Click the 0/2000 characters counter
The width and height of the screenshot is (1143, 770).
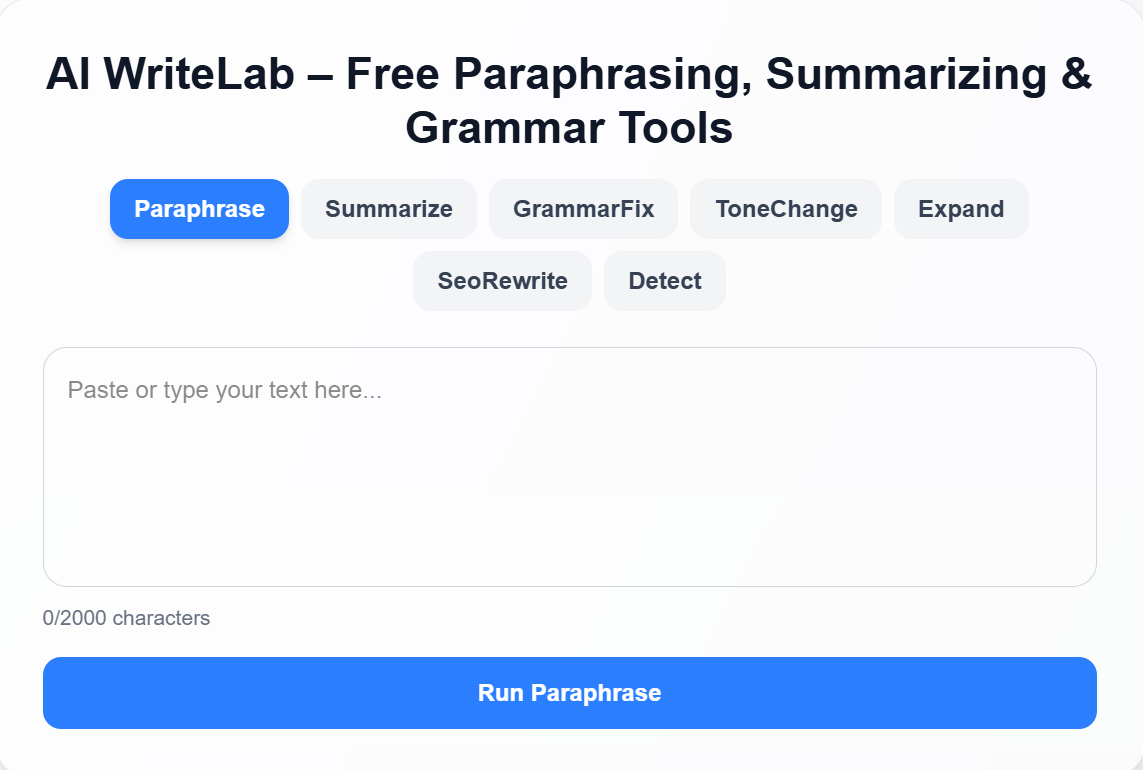(x=126, y=618)
